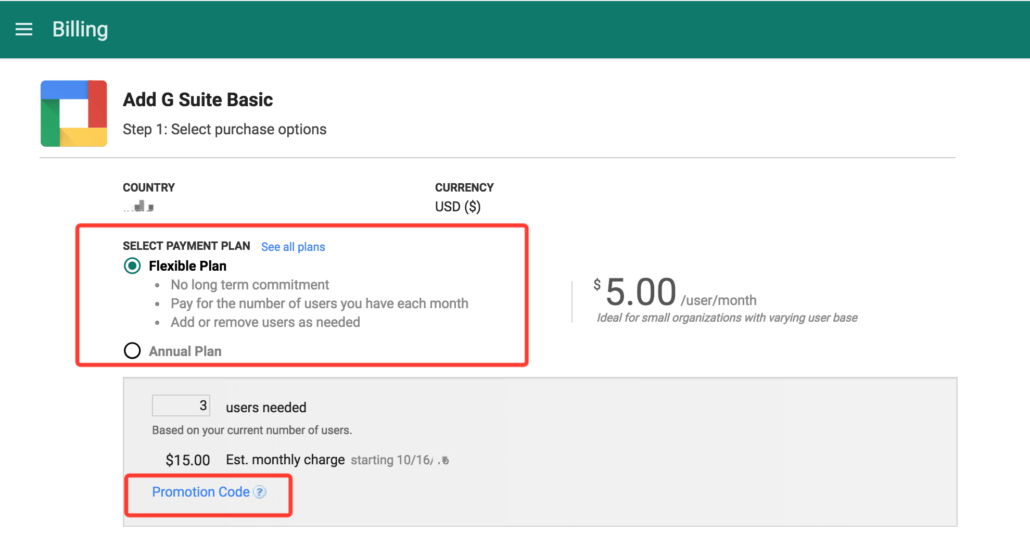
Task: Click the Step 1: Select purchase options text
Action: 225,129
